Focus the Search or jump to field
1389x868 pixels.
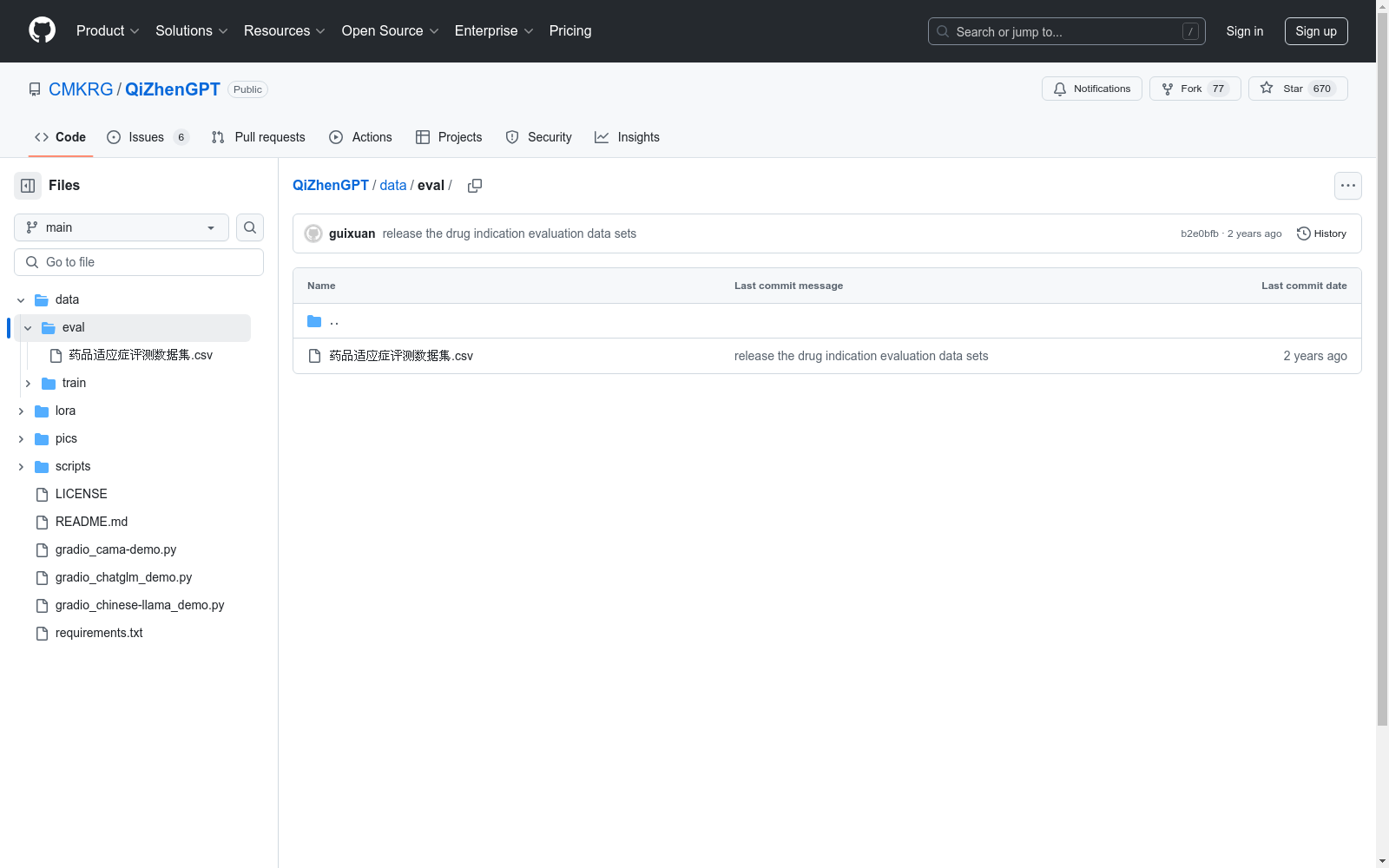pyautogui.click(x=1067, y=31)
